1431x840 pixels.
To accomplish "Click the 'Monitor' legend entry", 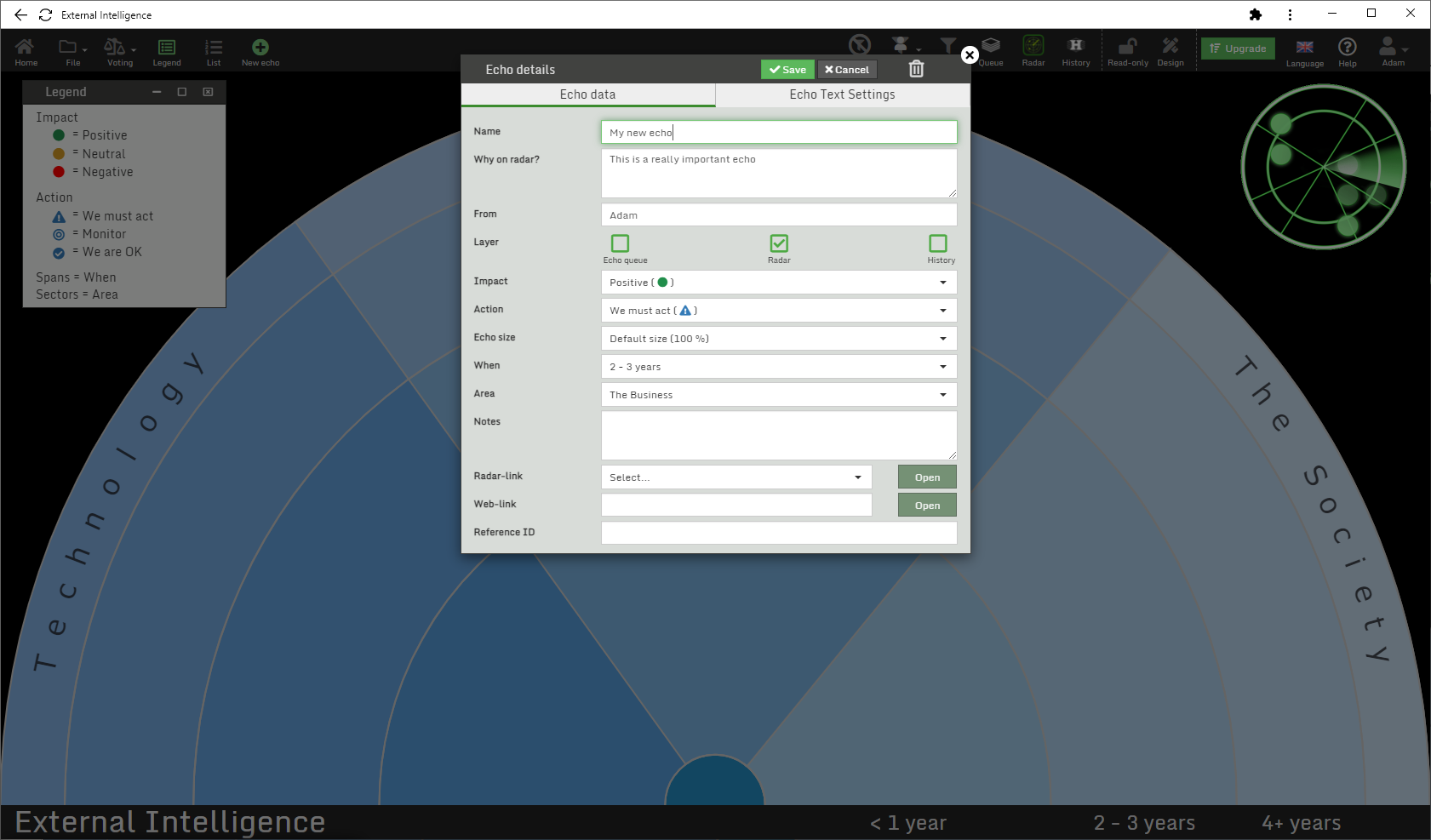I will 89,234.
